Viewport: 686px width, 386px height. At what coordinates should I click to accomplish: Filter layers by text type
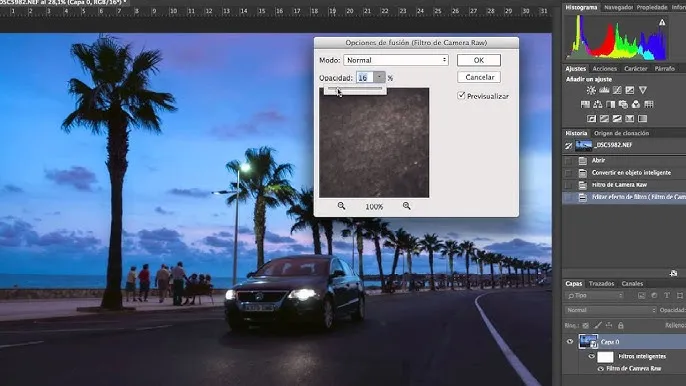coord(667,295)
